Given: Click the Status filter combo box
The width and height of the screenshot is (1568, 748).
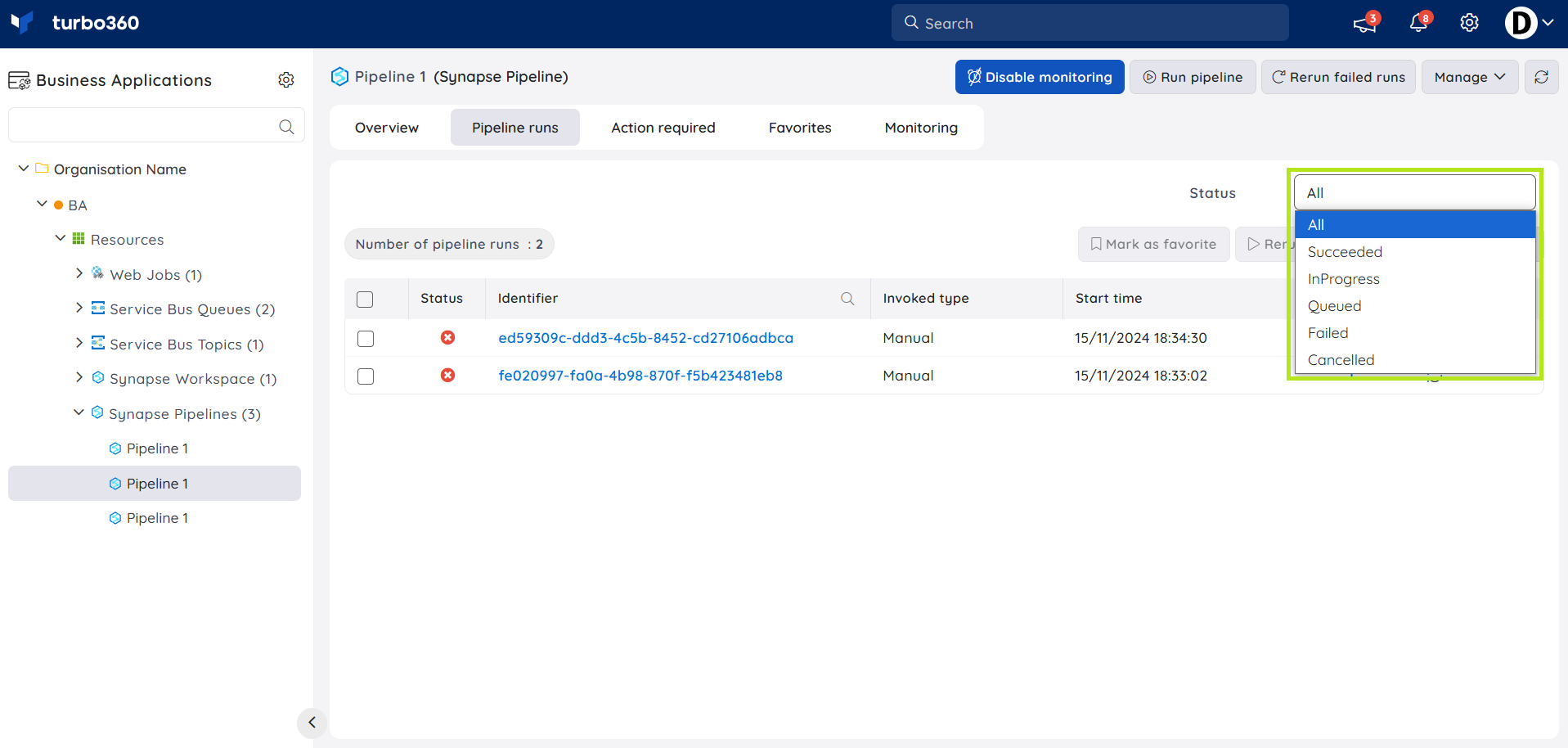Looking at the screenshot, I should click(1415, 192).
